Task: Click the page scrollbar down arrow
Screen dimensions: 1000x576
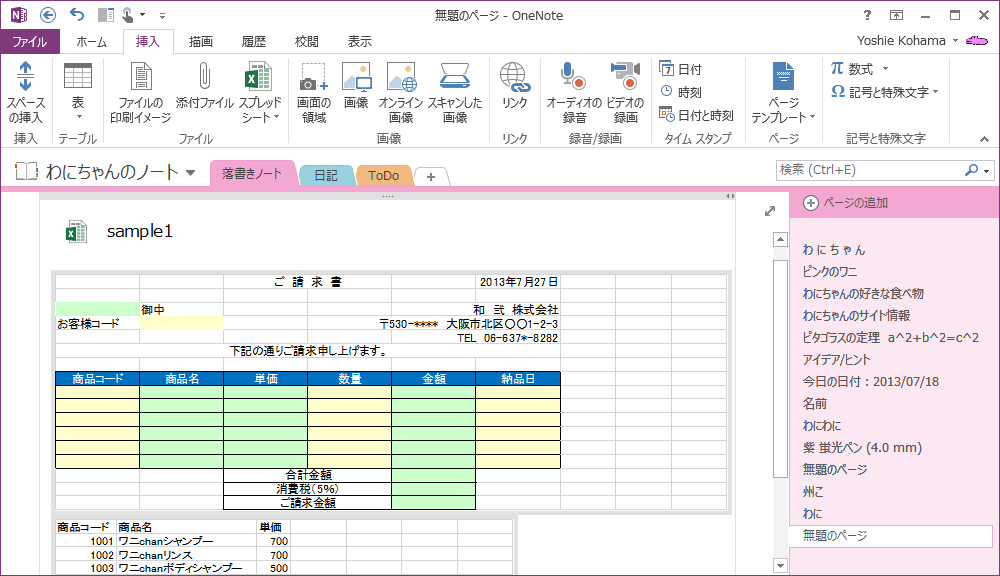Action: coord(780,565)
